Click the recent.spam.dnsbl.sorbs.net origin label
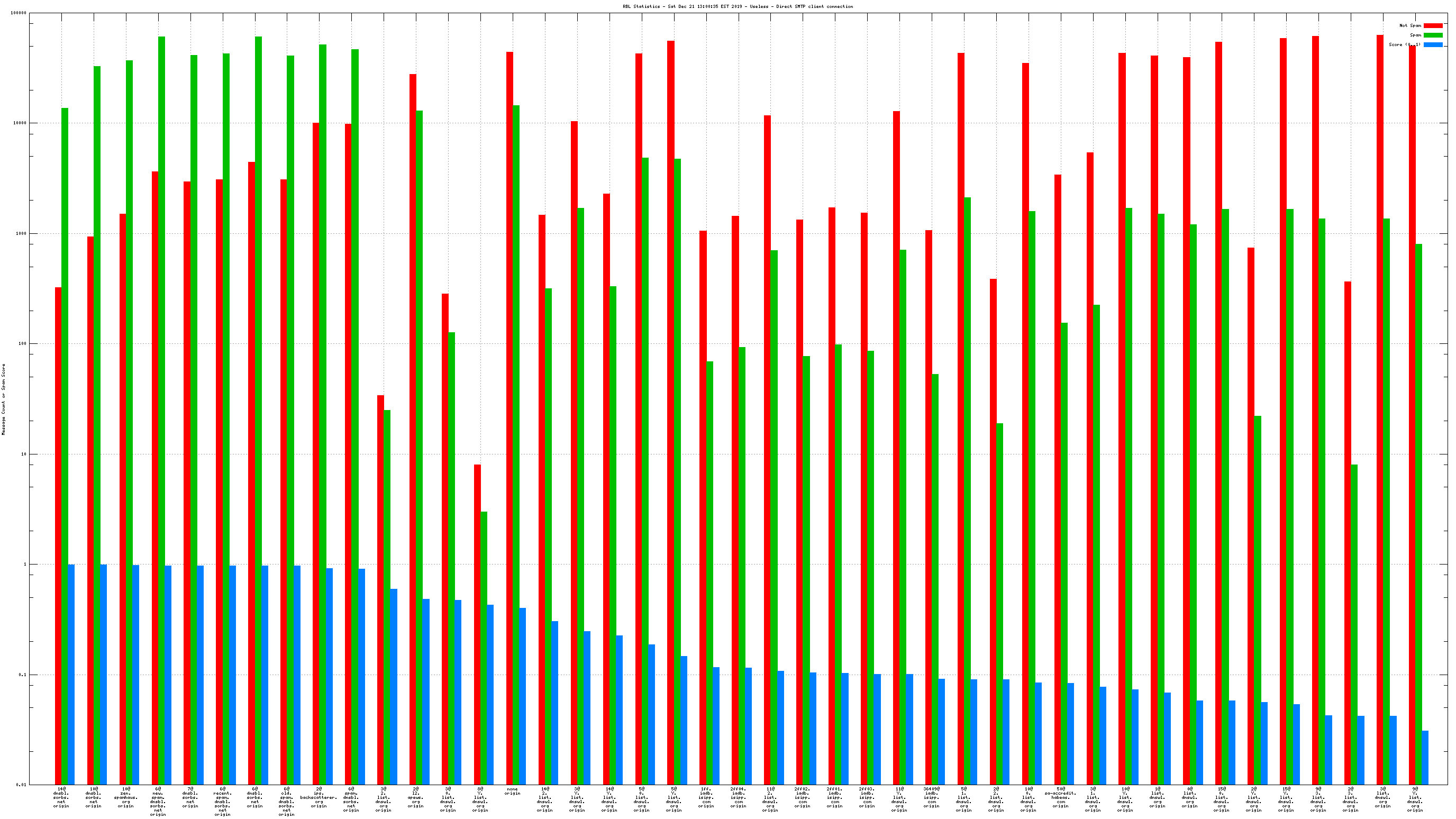The height and width of the screenshot is (819, 1456). pyautogui.click(x=222, y=802)
